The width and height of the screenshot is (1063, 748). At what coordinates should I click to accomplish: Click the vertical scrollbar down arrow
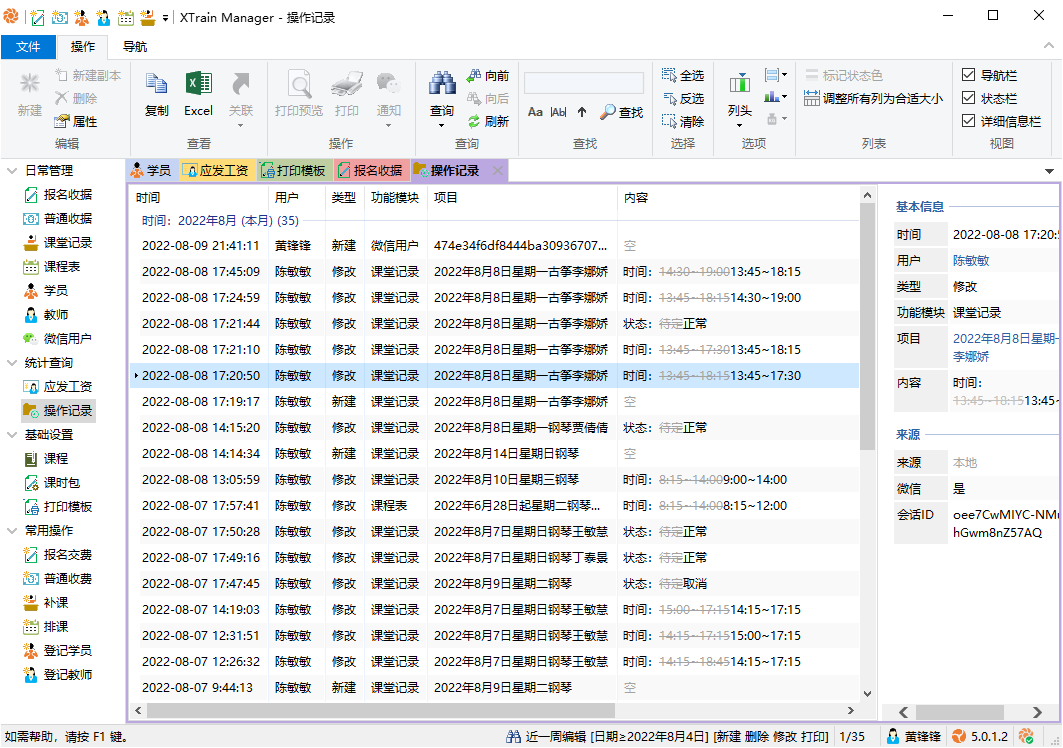point(867,694)
